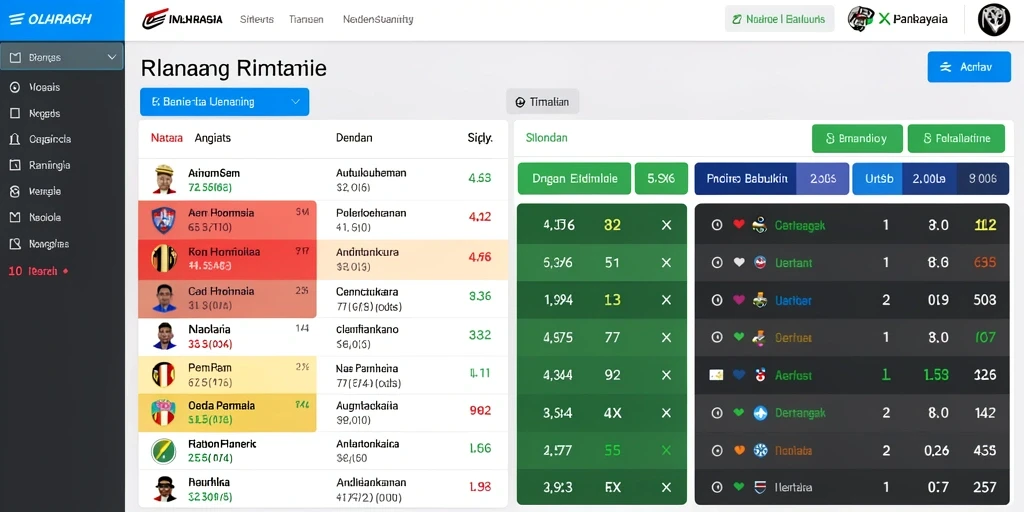
Task: Click the Noaais sidebar icon
Action: [15, 87]
